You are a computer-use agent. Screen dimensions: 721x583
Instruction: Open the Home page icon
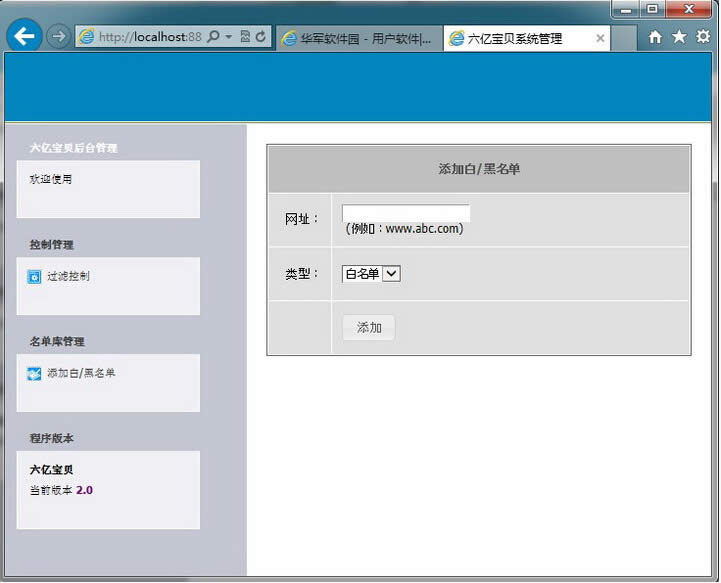point(655,37)
